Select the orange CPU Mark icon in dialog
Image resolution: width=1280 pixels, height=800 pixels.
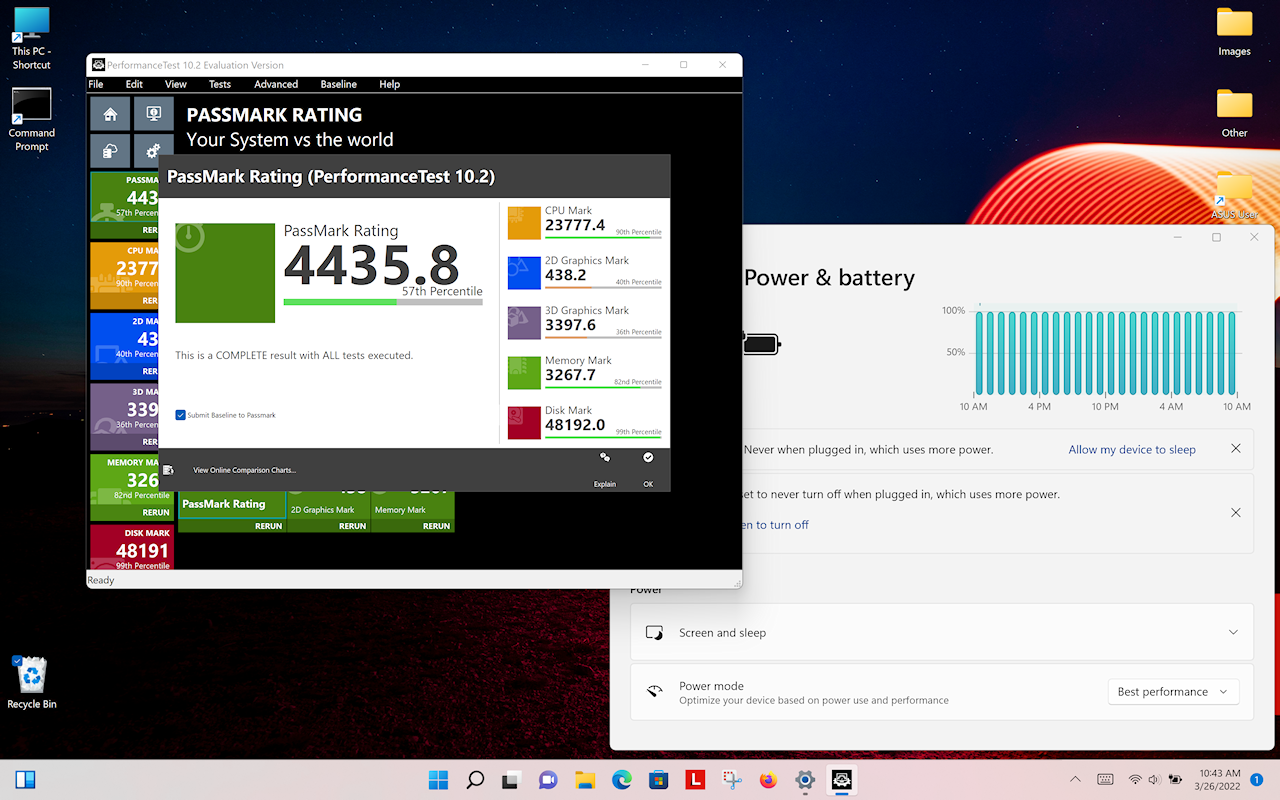click(524, 223)
